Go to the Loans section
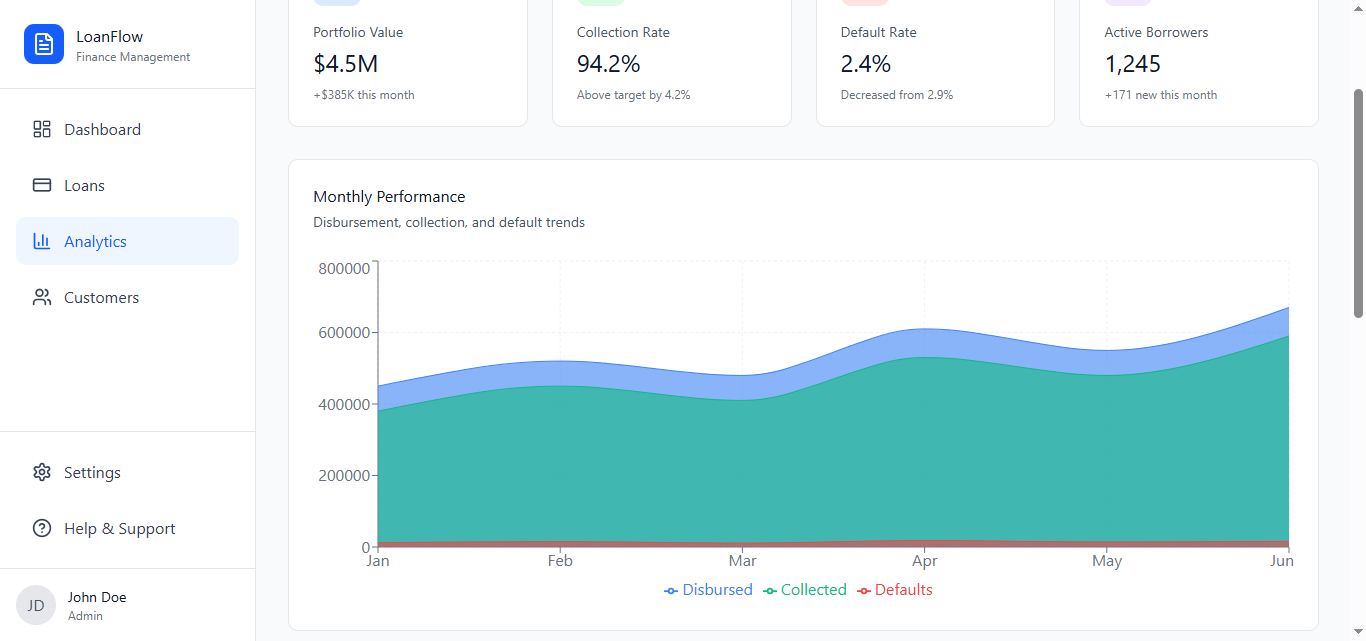 [127, 185]
